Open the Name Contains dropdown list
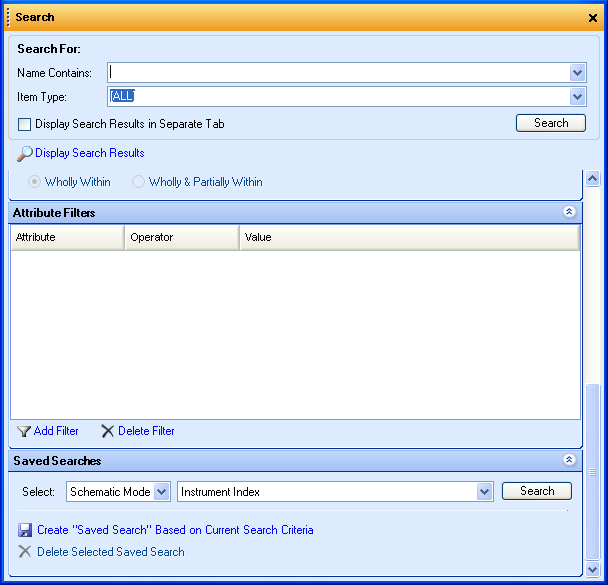 point(577,72)
